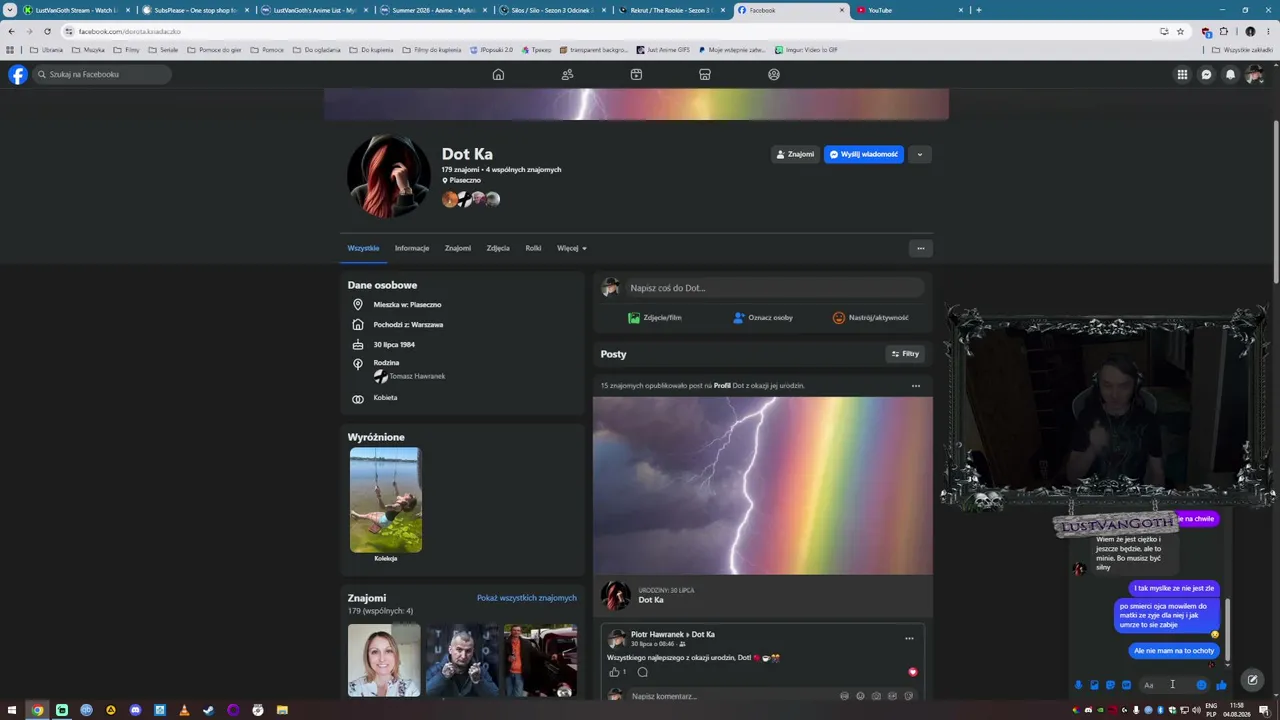Image resolution: width=1280 pixels, height=720 pixels.
Task: Like the Piotr Hawranek birthday post
Action: pyautogui.click(x=614, y=672)
